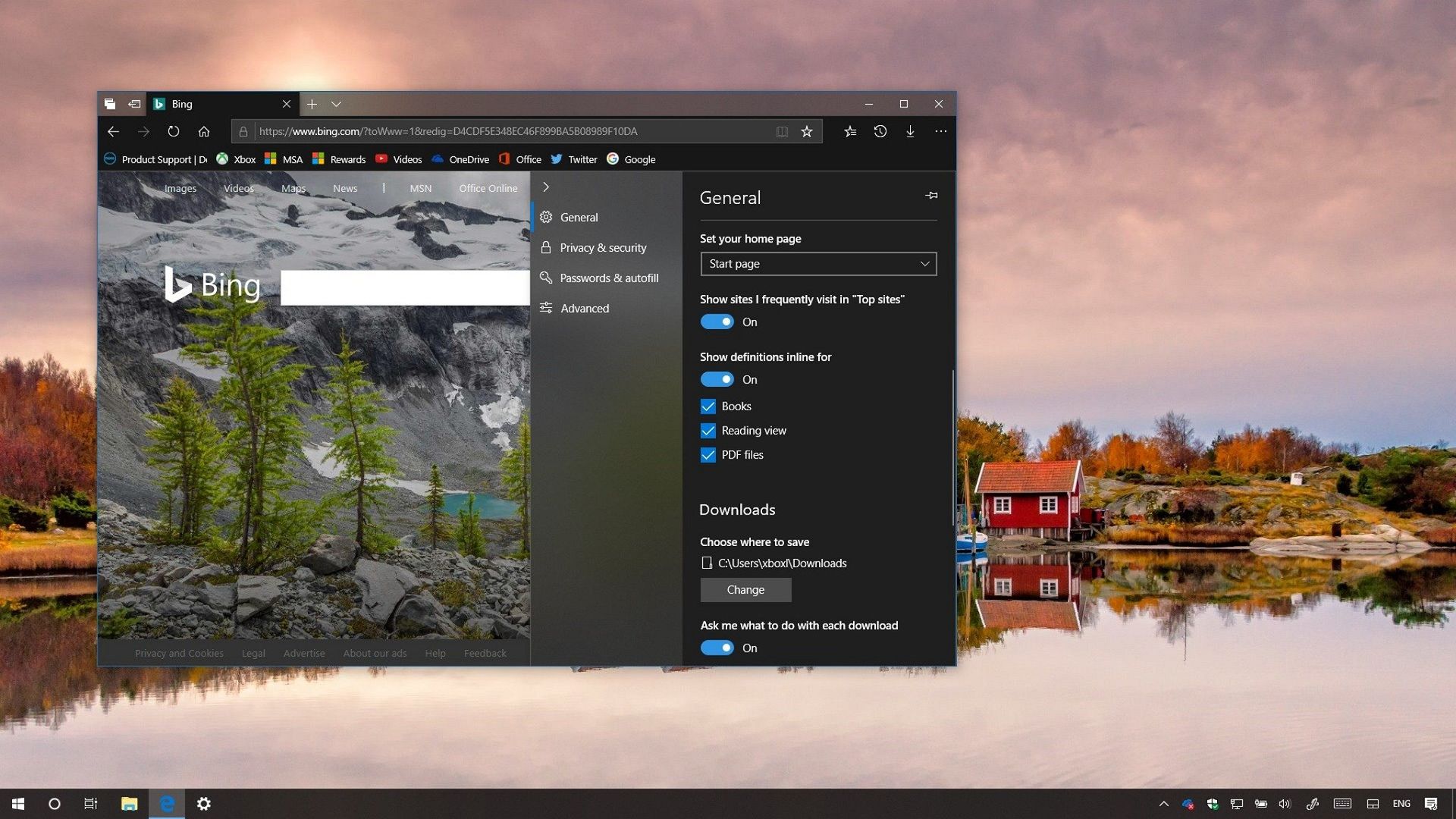Click the Refresh page icon
The image size is (1456, 819).
coord(174,131)
